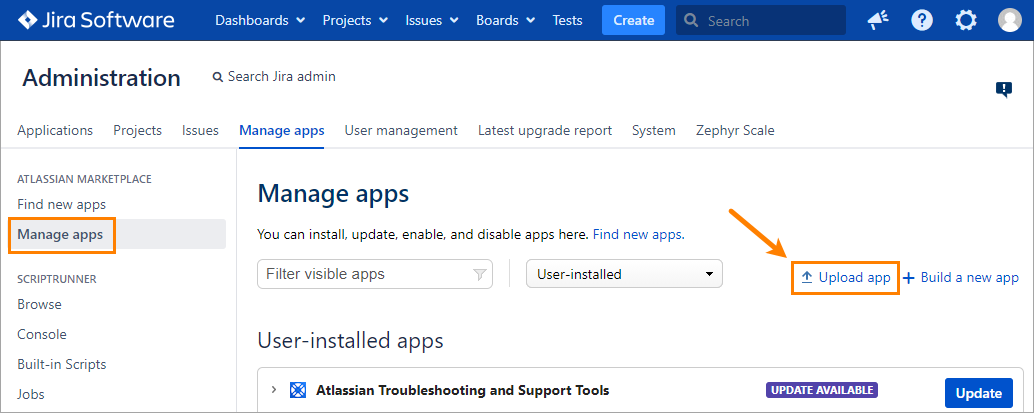Open the Boards dropdown menu
Viewport: 1034px width, 413px height.
coord(506,20)
